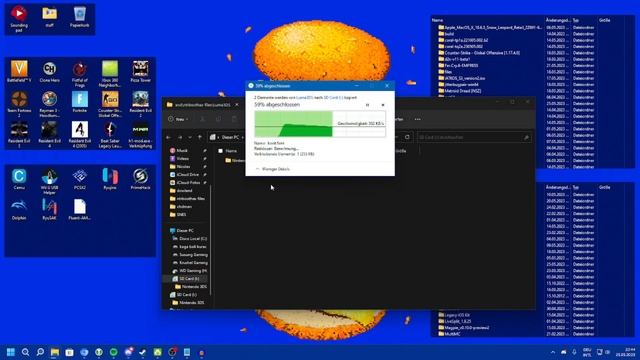The image size is (640, 360).
Task: Open the Windows Start menu
Action: 11,352
